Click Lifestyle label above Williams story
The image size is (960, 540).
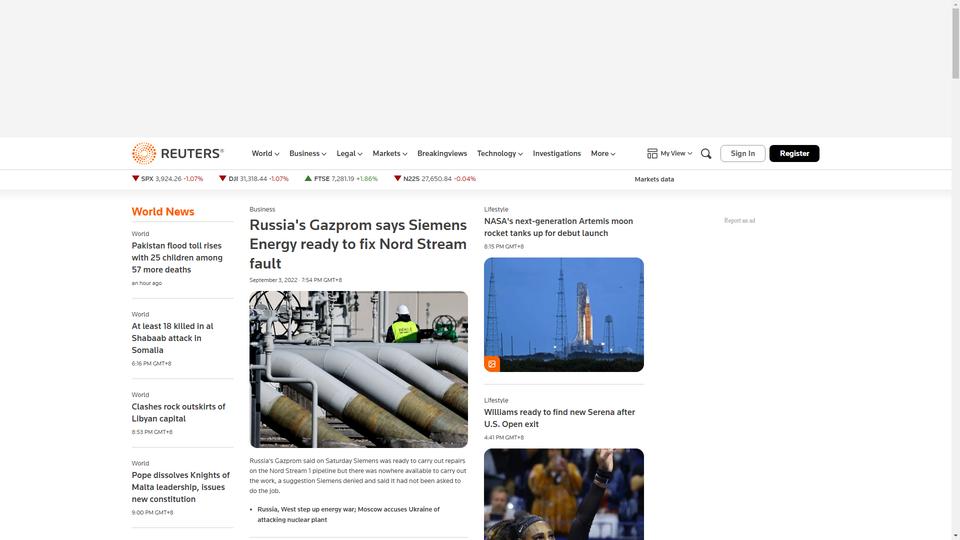coord(496,400)
